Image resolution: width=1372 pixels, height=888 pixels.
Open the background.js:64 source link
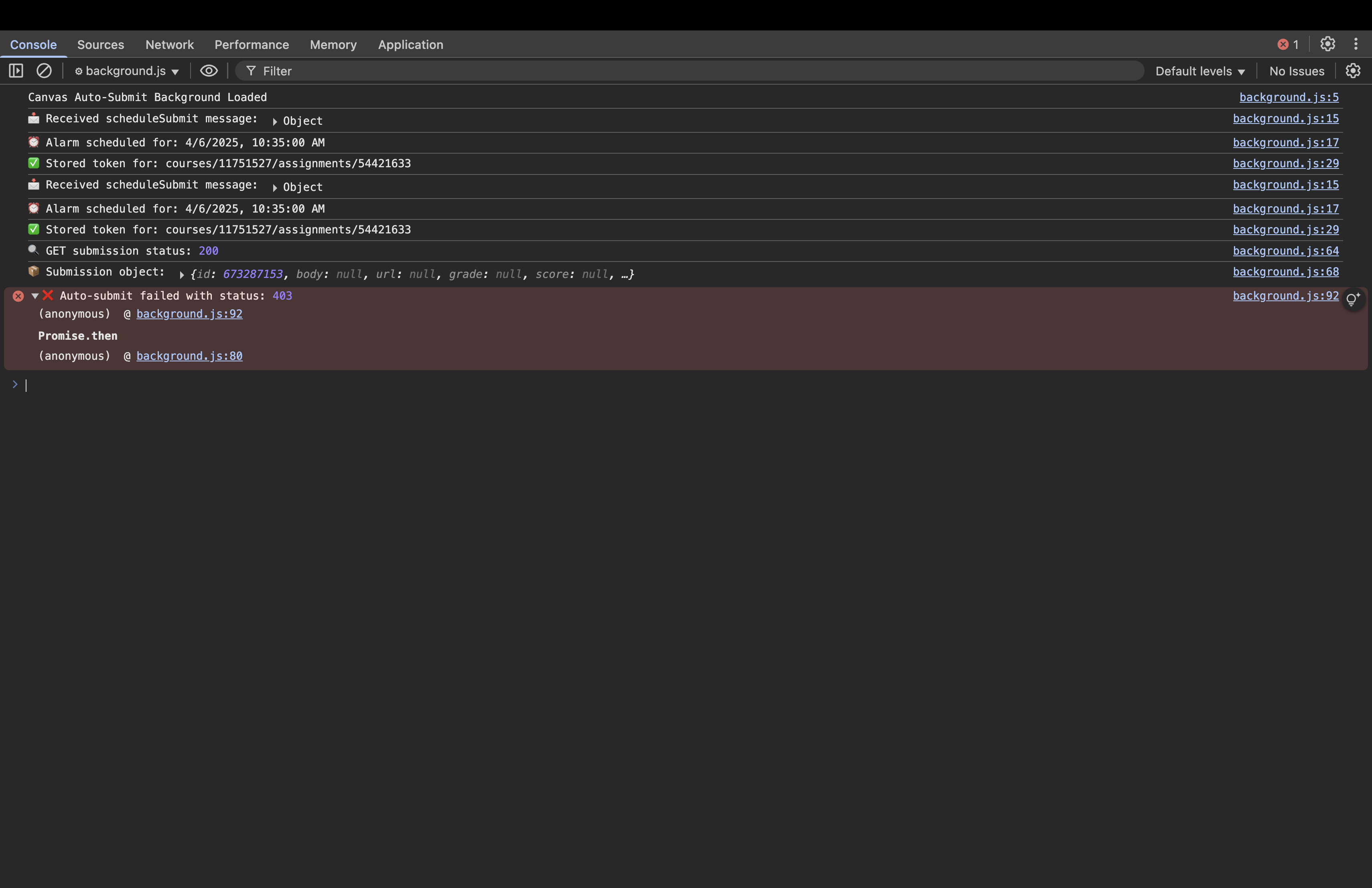[1285, 251]
